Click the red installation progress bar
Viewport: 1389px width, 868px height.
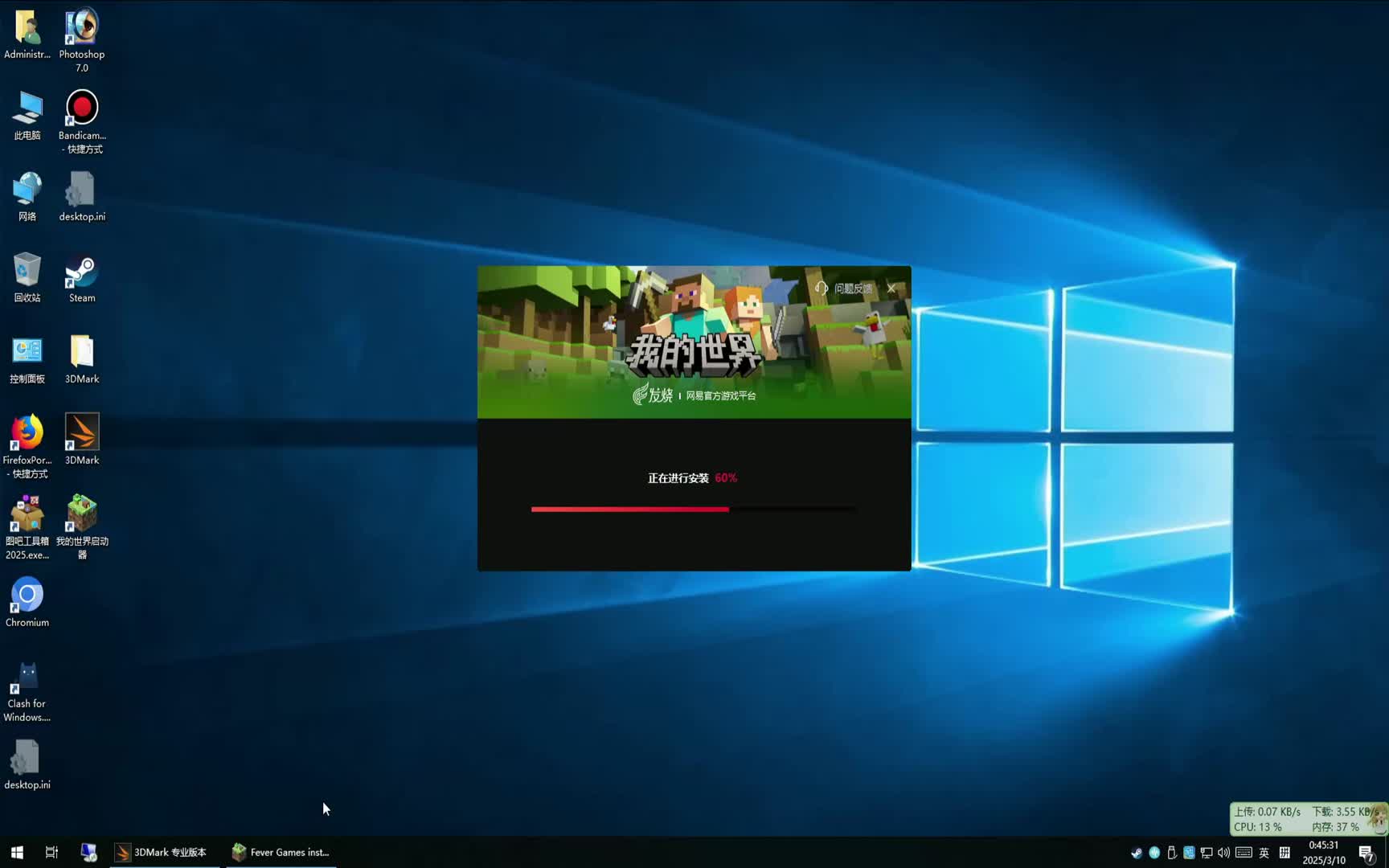pyautogui.click(x=630, y=509)
